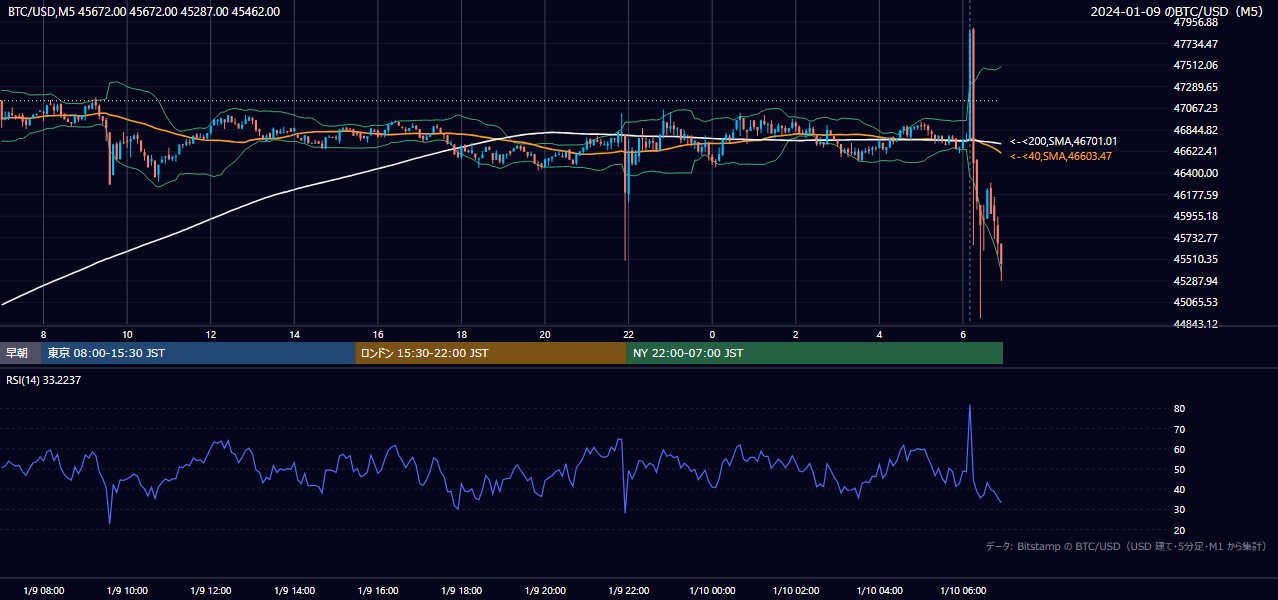Click RSI scale label 30

click(1180, 510)
